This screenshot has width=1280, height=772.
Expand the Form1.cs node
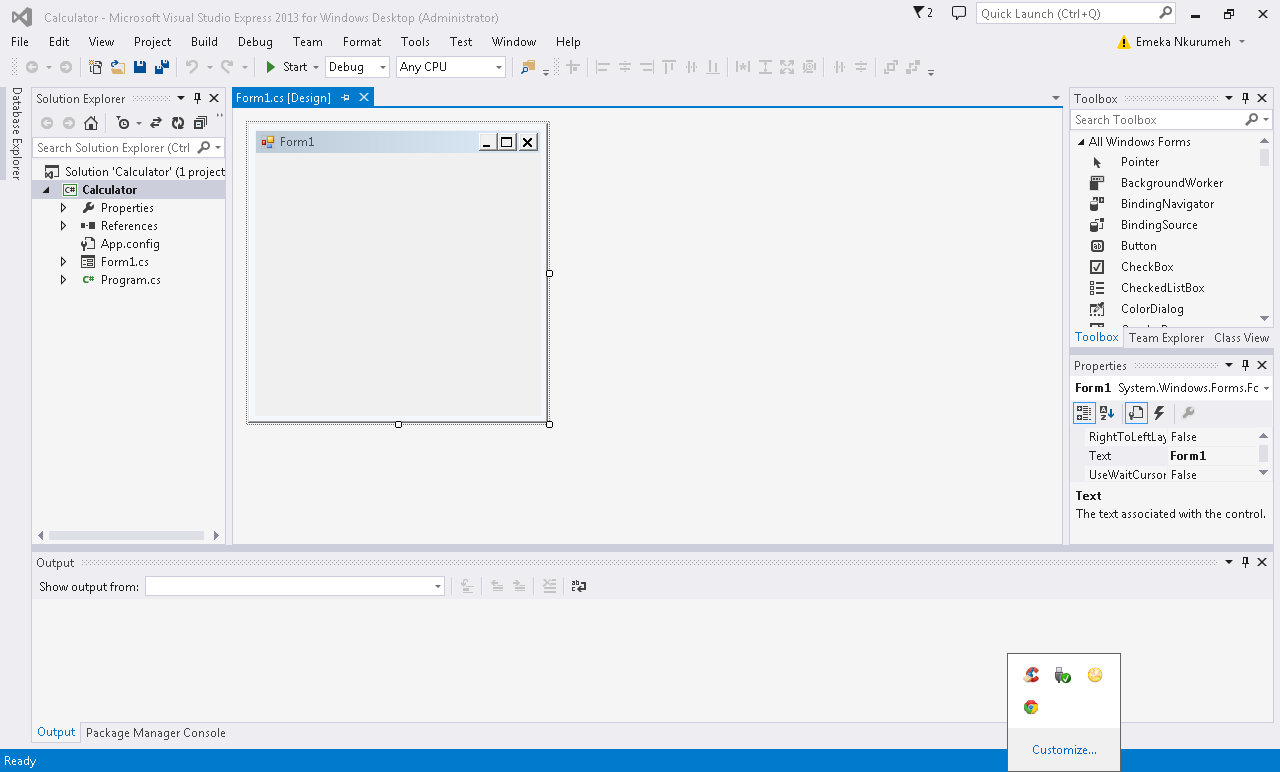point(63,262)
